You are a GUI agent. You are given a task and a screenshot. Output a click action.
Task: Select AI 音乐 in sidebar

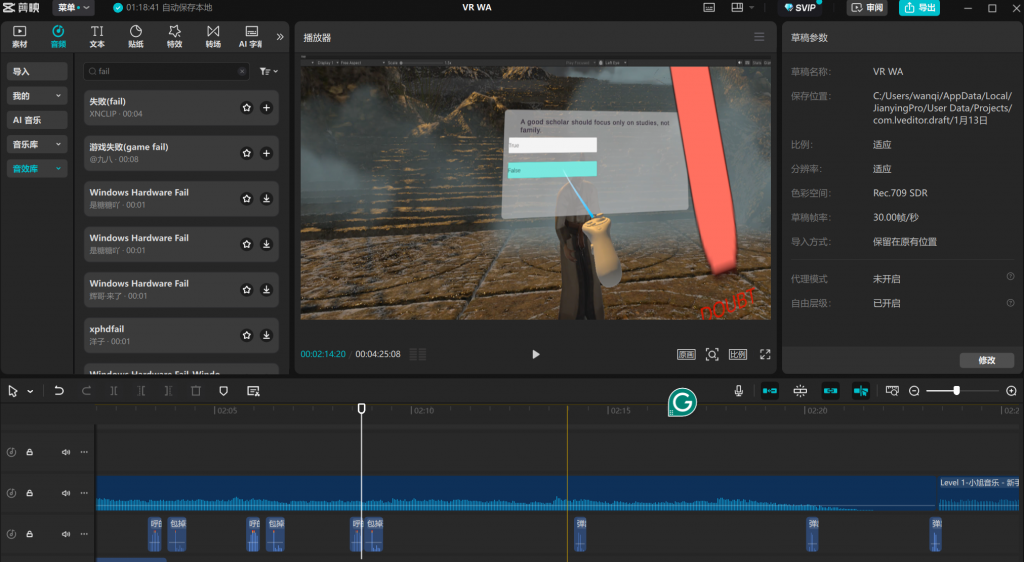(37, 119)
